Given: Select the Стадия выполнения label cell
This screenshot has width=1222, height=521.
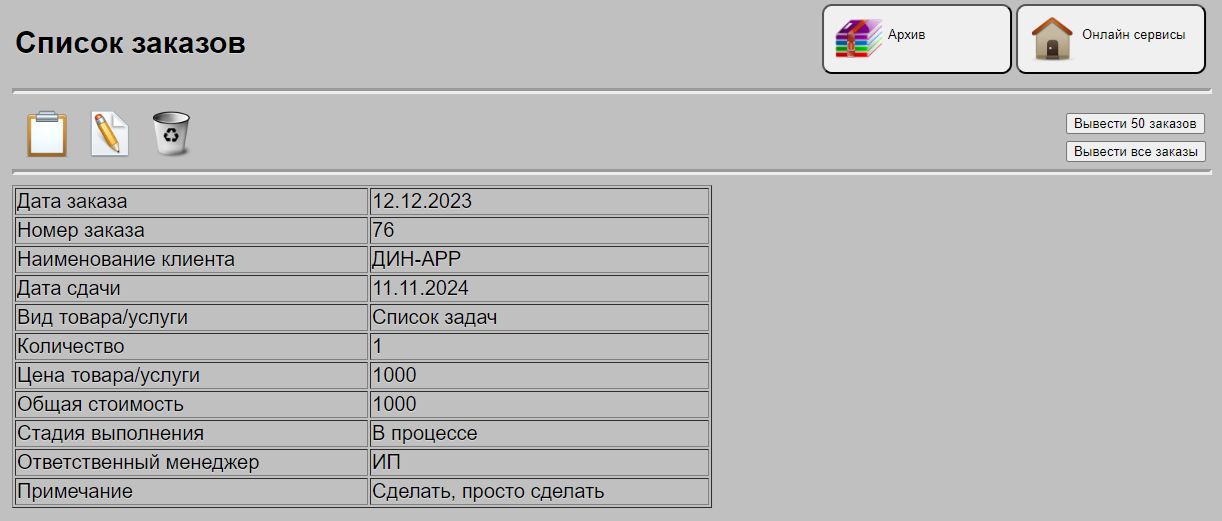Looking at the screenshot, I should point(192,433).
